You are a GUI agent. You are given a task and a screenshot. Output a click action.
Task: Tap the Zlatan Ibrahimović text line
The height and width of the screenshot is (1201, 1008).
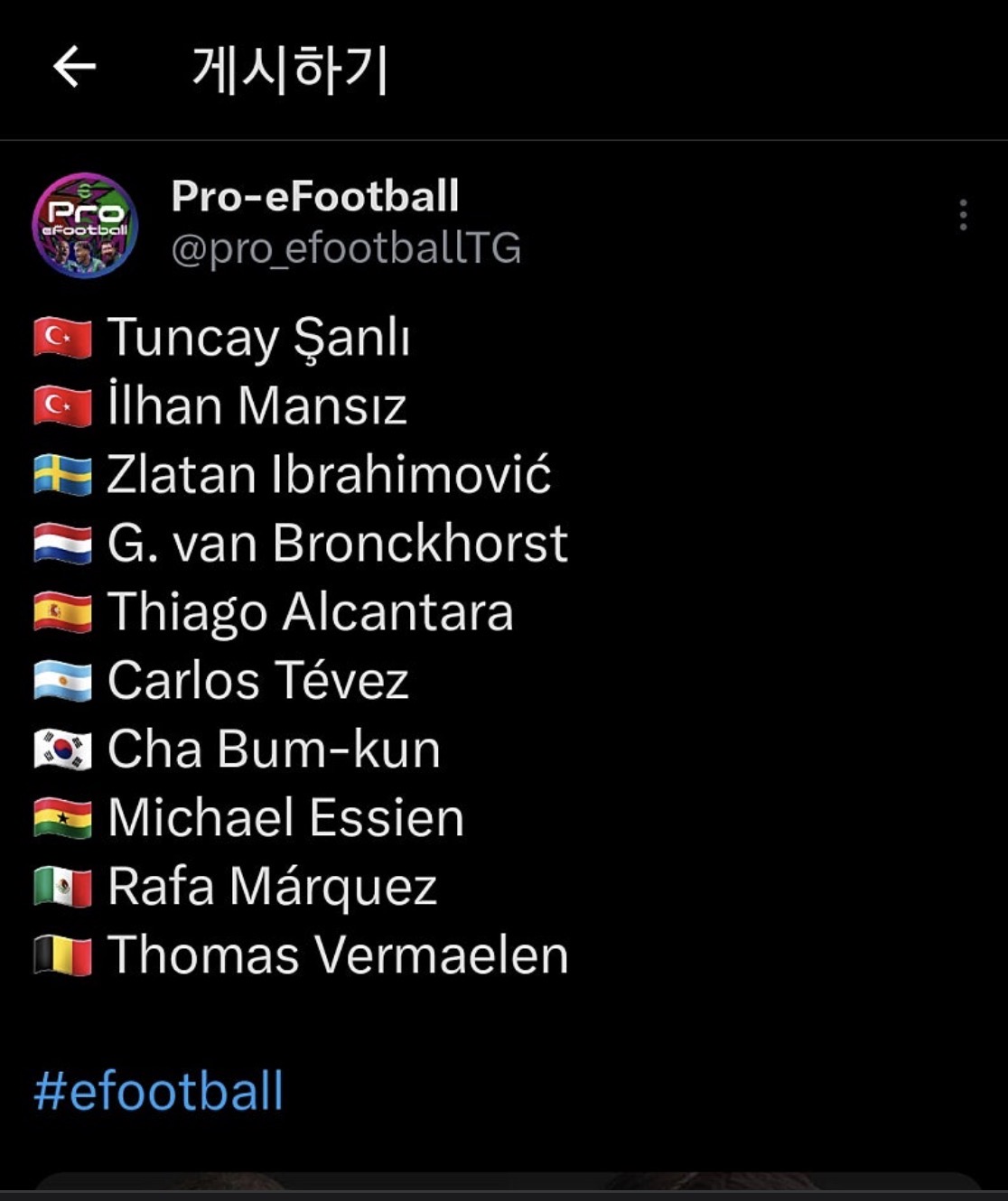pyautogui.click(x=329, y=475)
